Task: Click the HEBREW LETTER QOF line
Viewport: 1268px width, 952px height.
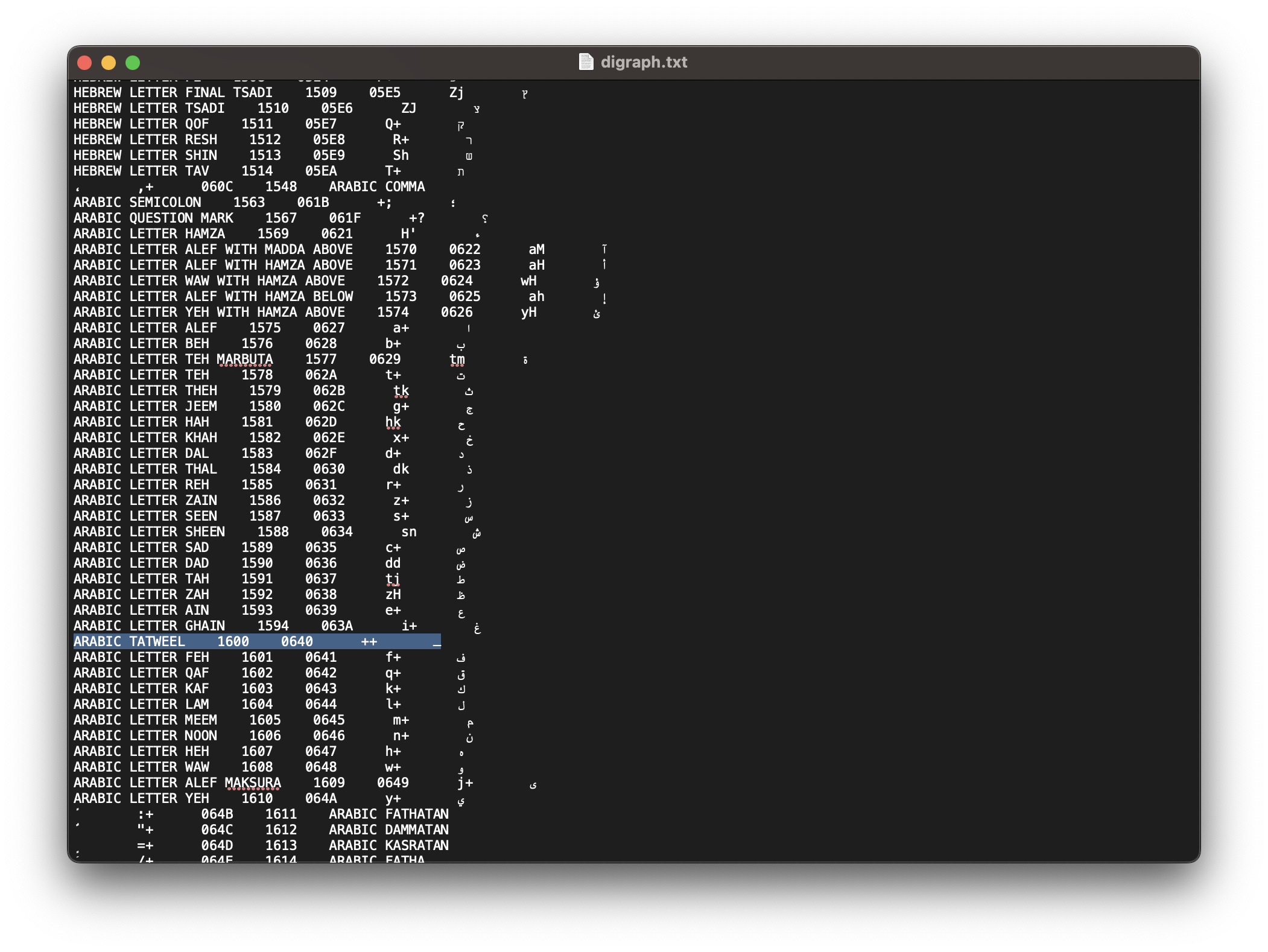Action: pos(141,124)
